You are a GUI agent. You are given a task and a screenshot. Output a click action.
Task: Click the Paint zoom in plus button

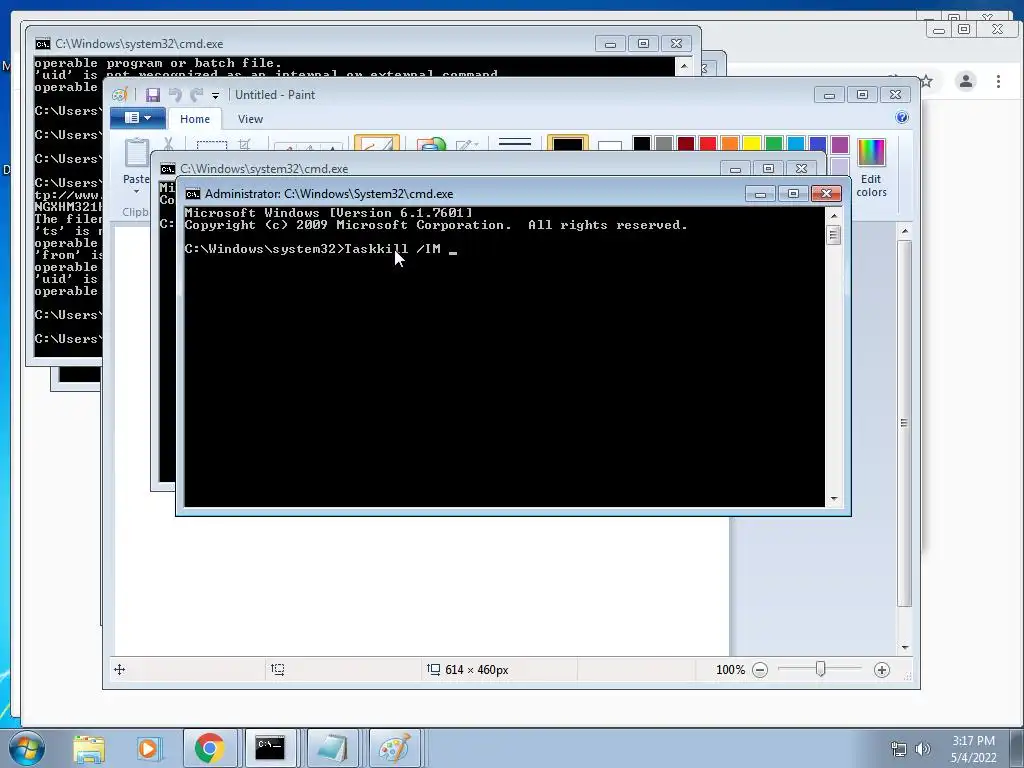click(882, 670)
